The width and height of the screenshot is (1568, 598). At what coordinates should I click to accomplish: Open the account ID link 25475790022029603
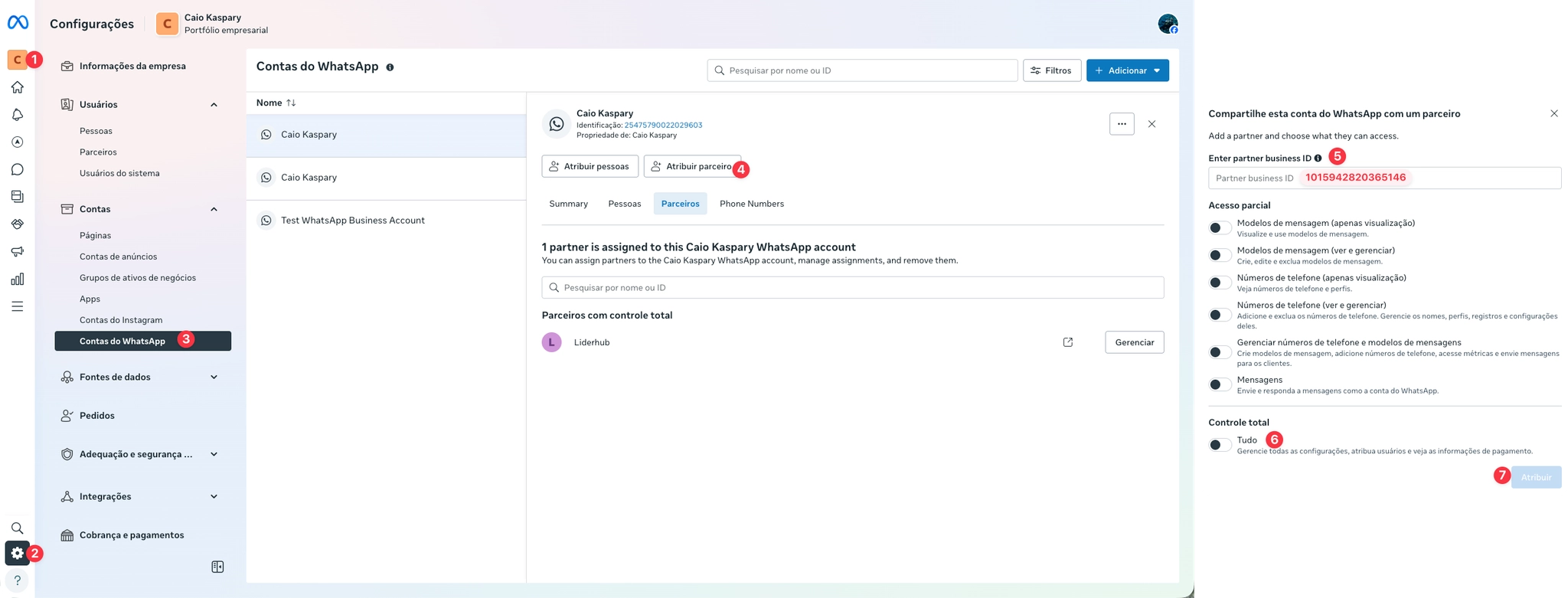point(663,125)
